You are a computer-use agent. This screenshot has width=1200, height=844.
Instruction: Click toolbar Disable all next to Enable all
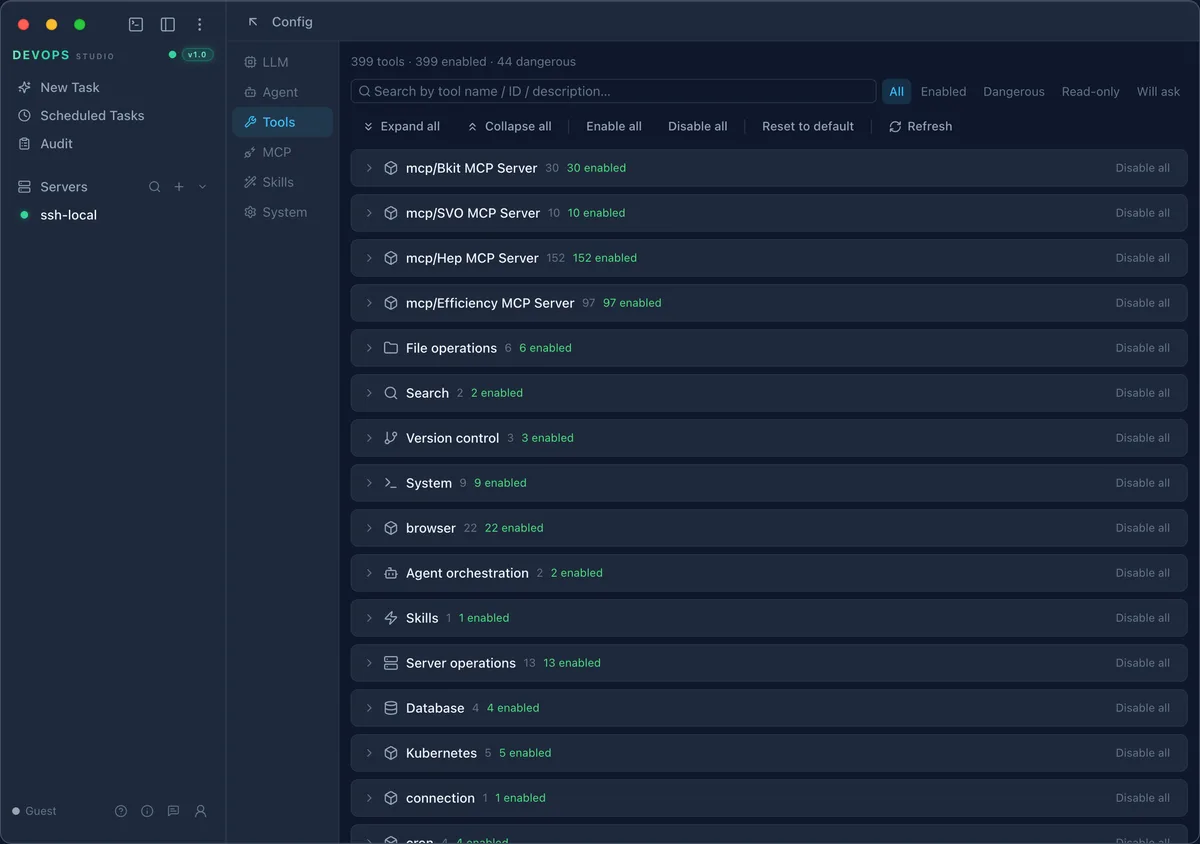(698, 126)
